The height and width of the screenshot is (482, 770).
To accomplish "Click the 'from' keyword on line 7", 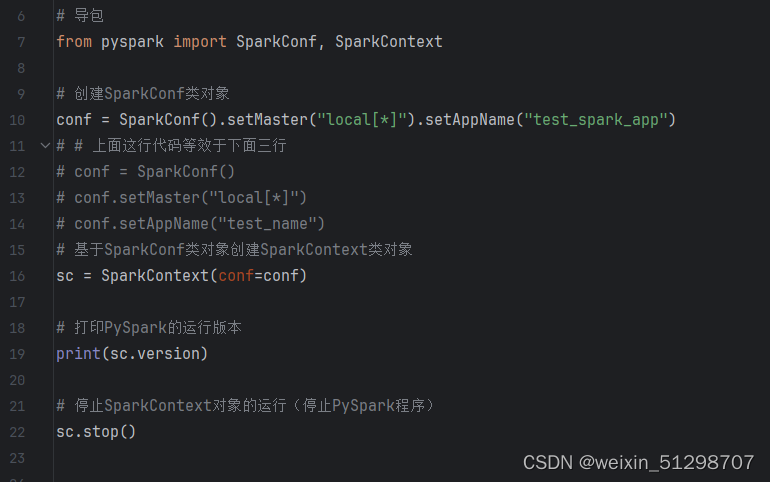I will pos(74,42).
